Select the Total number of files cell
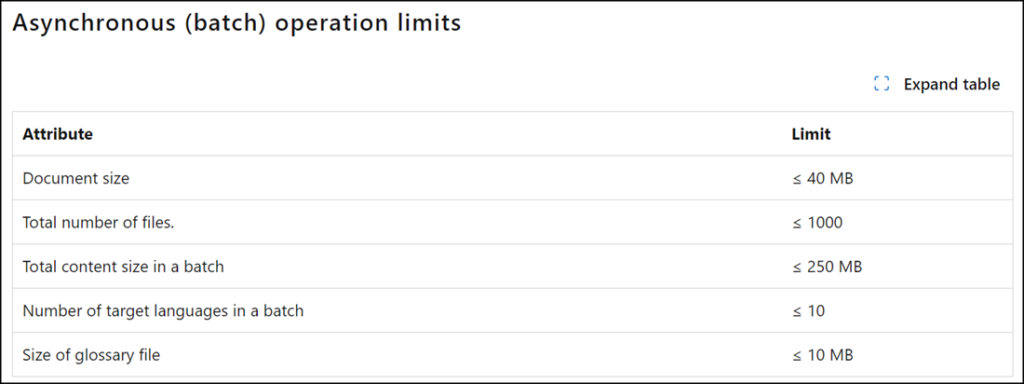 click(99, 223)
